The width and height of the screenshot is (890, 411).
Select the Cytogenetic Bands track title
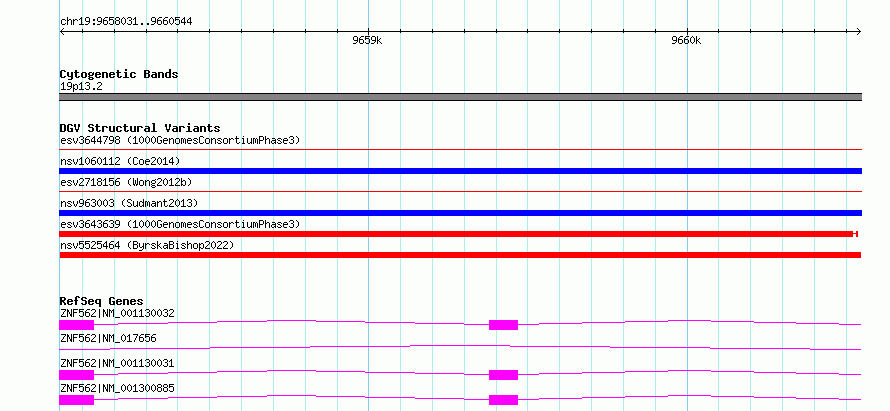point(119,74)
